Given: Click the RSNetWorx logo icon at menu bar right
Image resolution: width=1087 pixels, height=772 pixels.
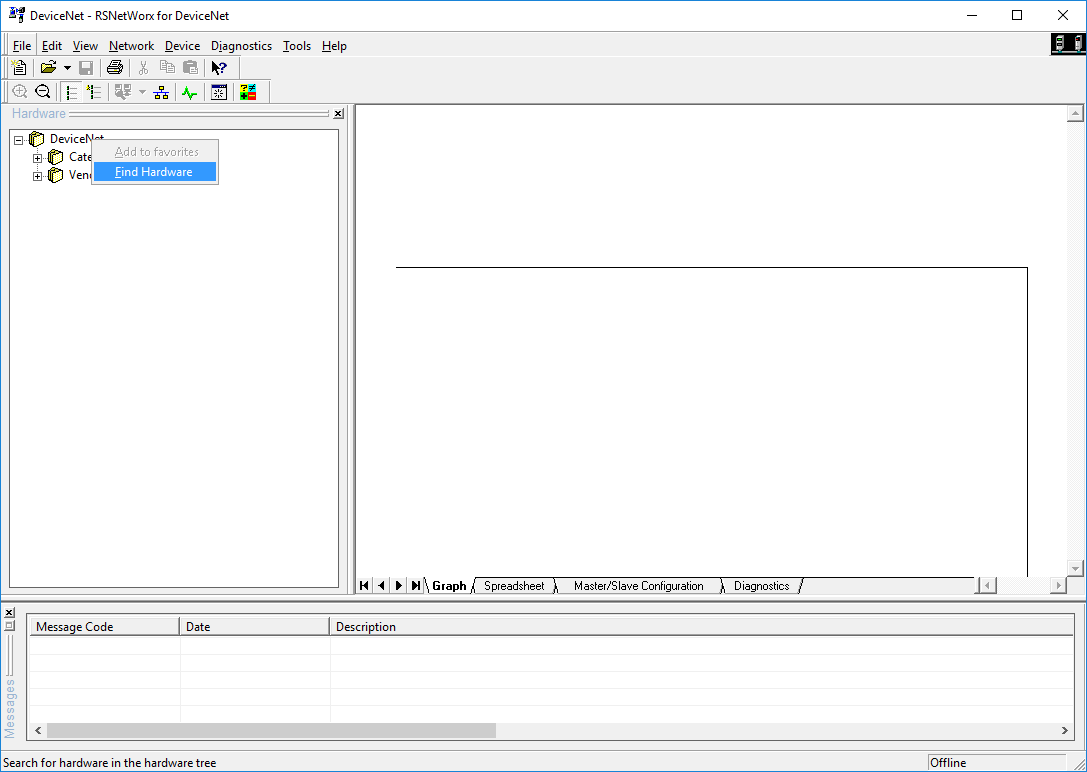Looking at the screenshot, I should pyautogui.click(x=1068, y=44).
